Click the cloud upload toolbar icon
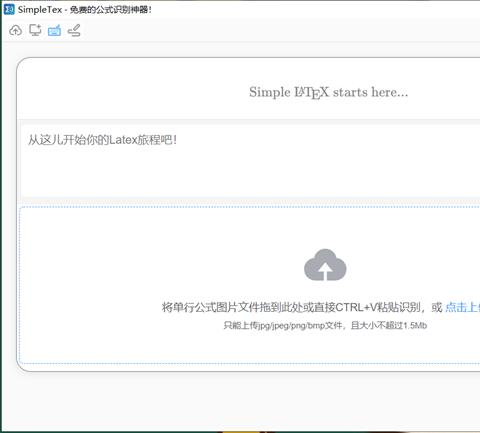 (x=15, y=30)
